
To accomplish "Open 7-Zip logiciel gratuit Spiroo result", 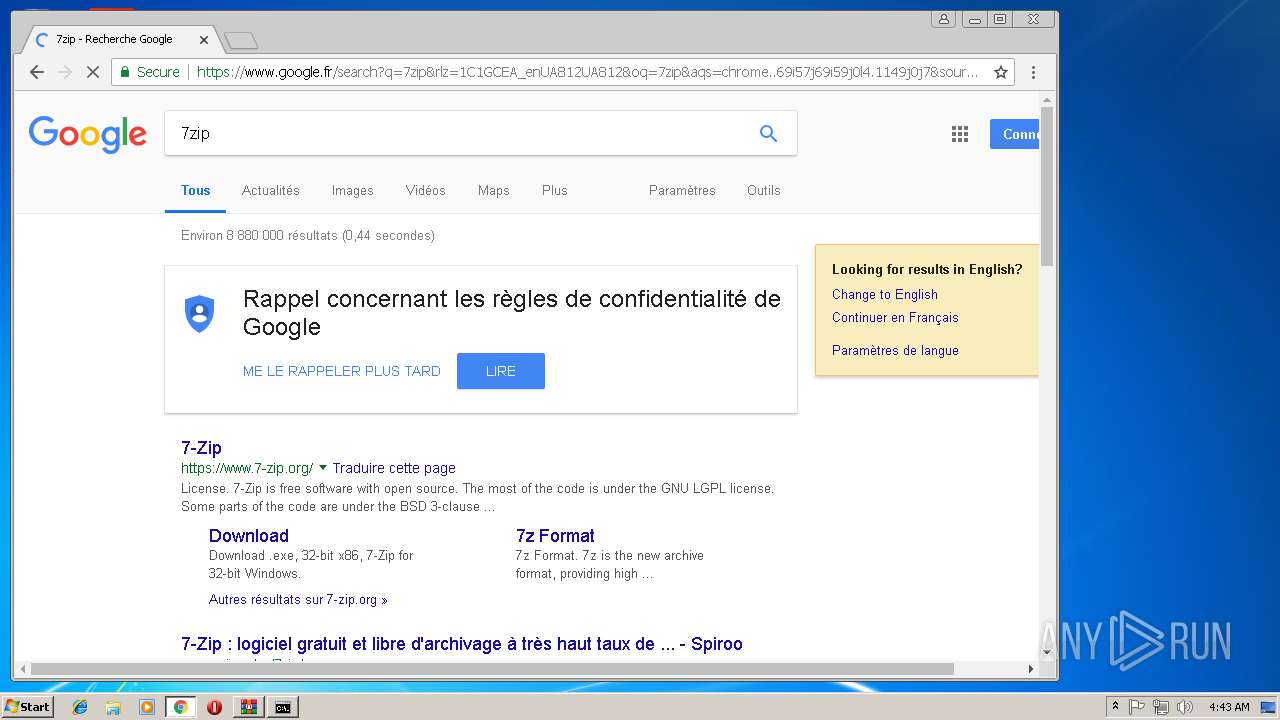I will coord(462,644).
